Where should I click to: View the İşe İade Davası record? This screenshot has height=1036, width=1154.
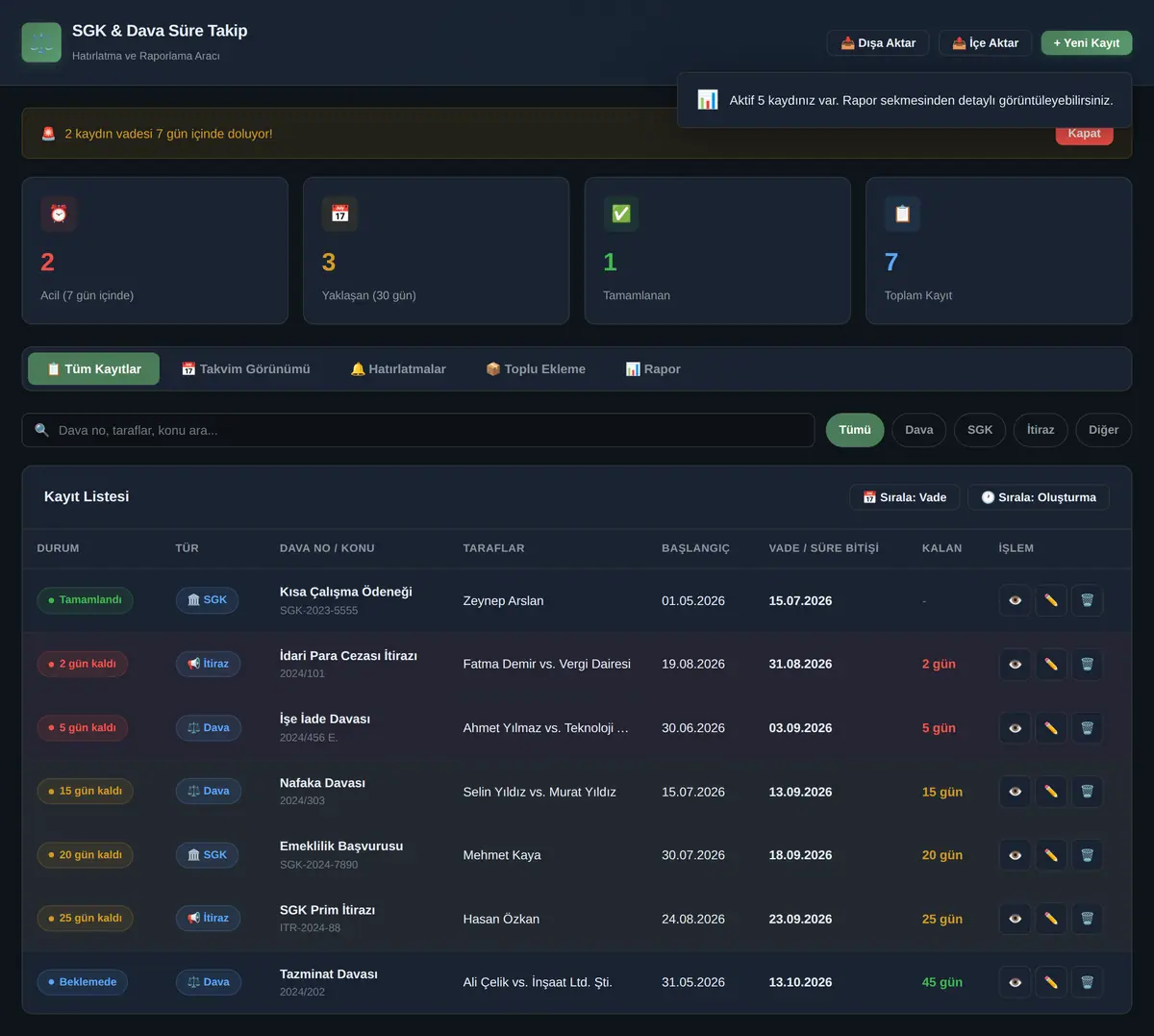point(1015,728)
